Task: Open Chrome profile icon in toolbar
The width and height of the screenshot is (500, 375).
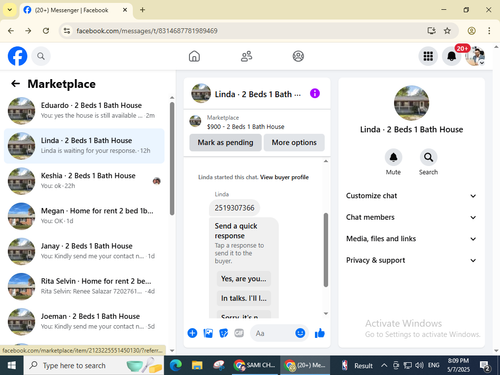Action: tap(471, 31)
